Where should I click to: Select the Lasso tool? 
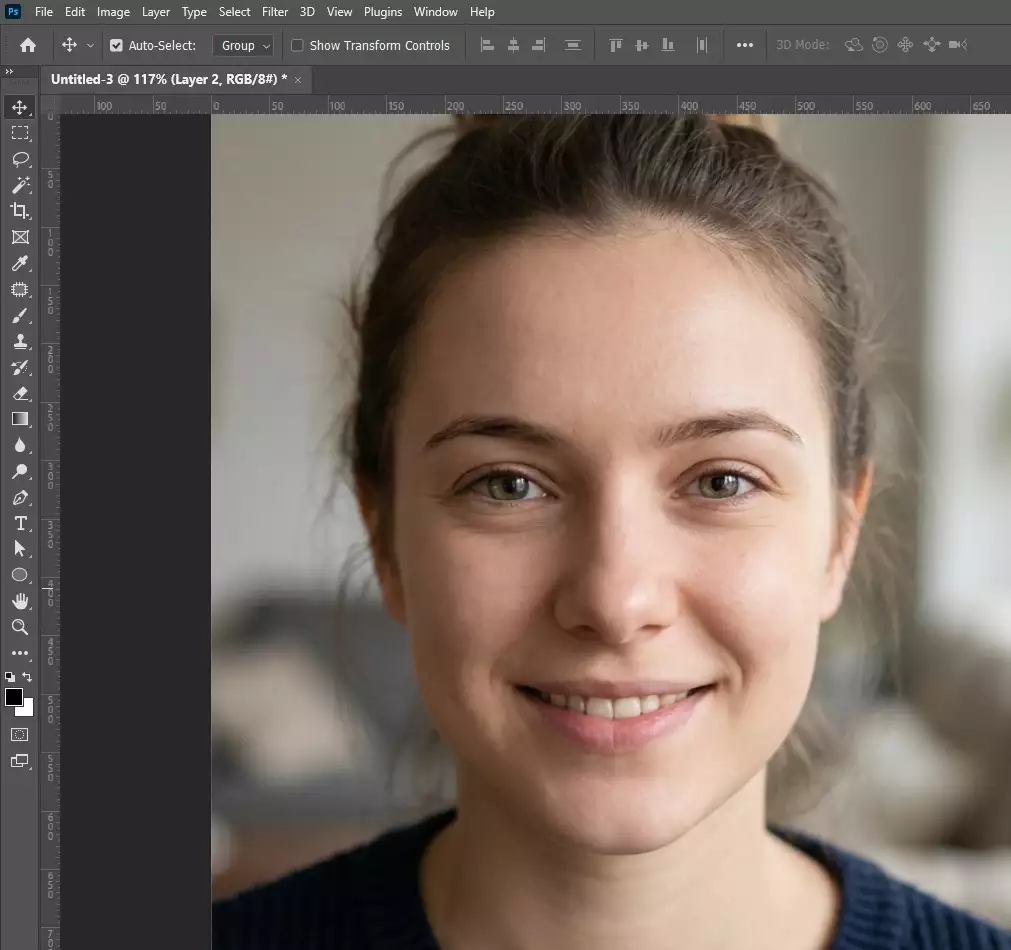tap(20, 159)
